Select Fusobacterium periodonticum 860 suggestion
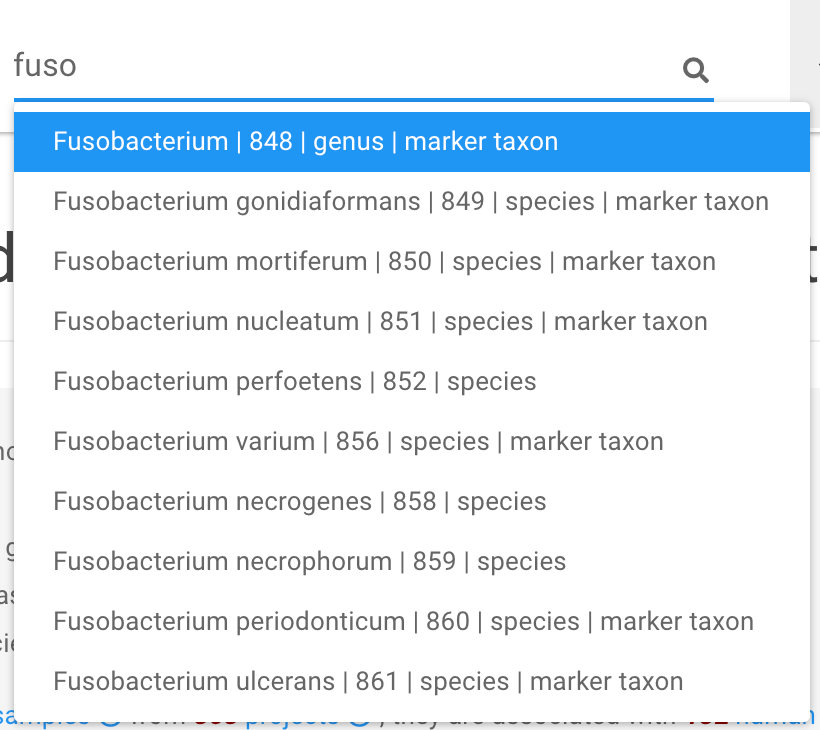The image size is (820, 730). point(412,622)
